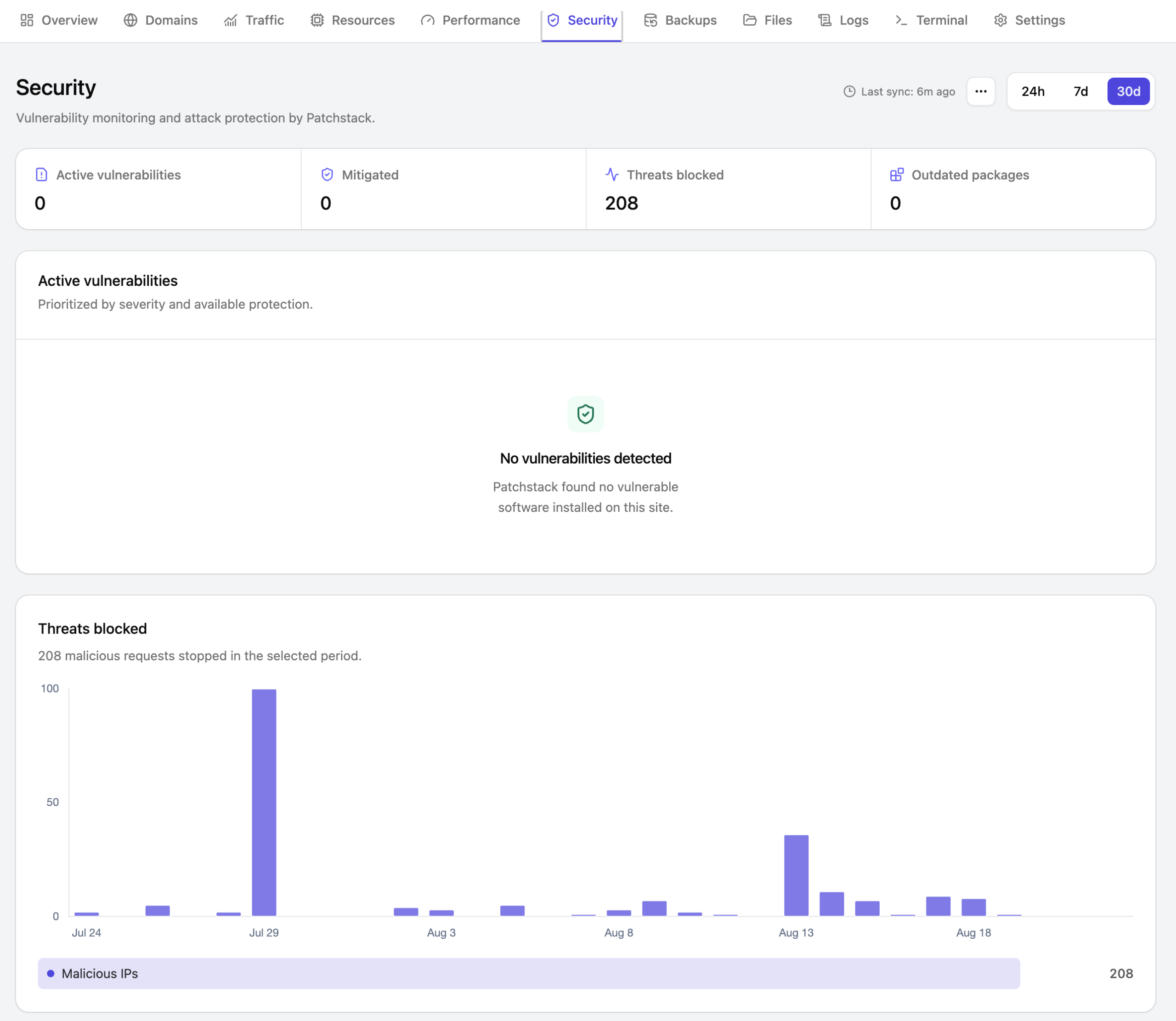The height and width of the screenshot is (1021, 1176).
Task: Click the Traffic chart icon
Action: [x=231, y=21]
